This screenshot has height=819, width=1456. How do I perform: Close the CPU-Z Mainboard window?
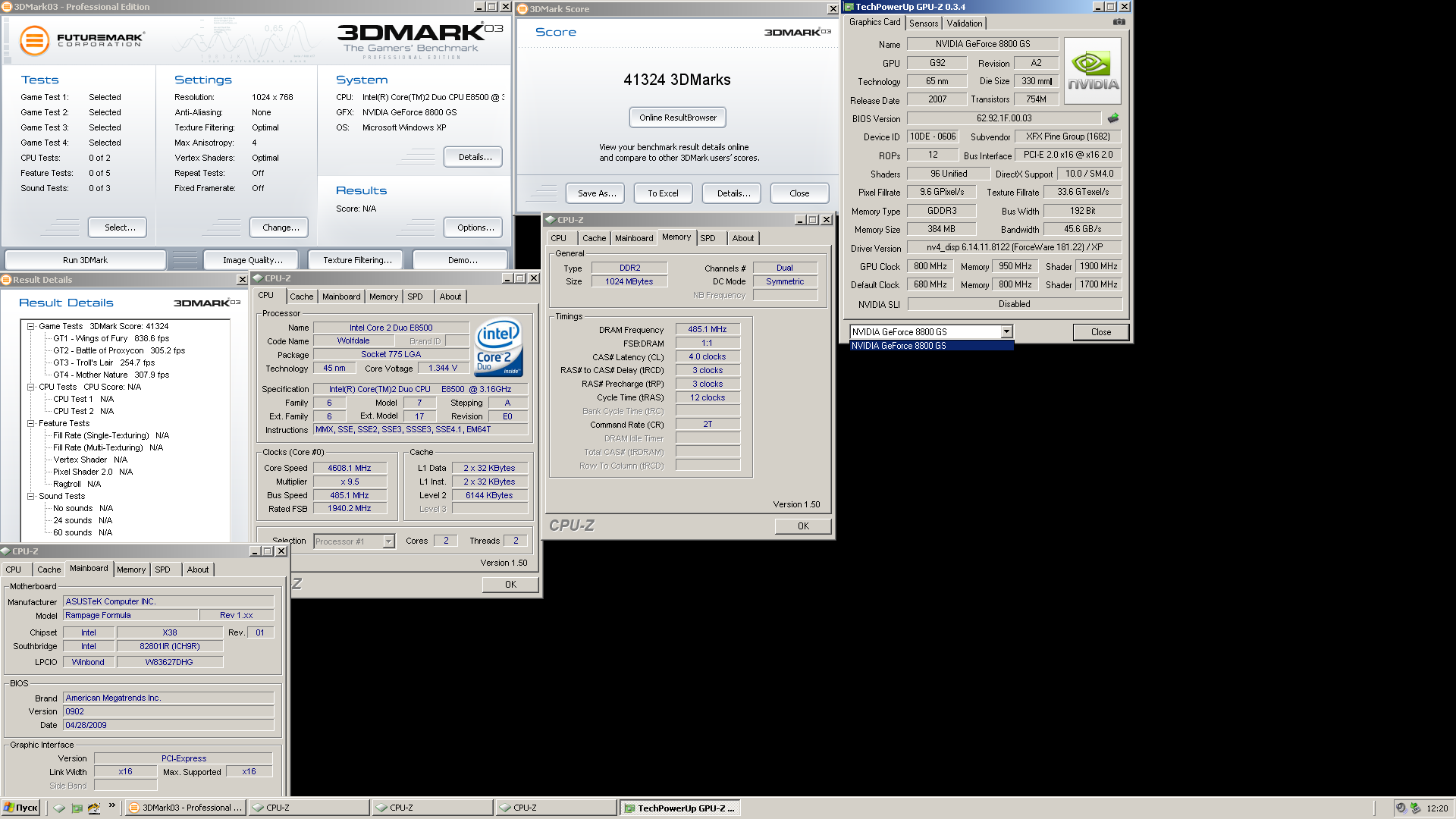coord(281,551)
